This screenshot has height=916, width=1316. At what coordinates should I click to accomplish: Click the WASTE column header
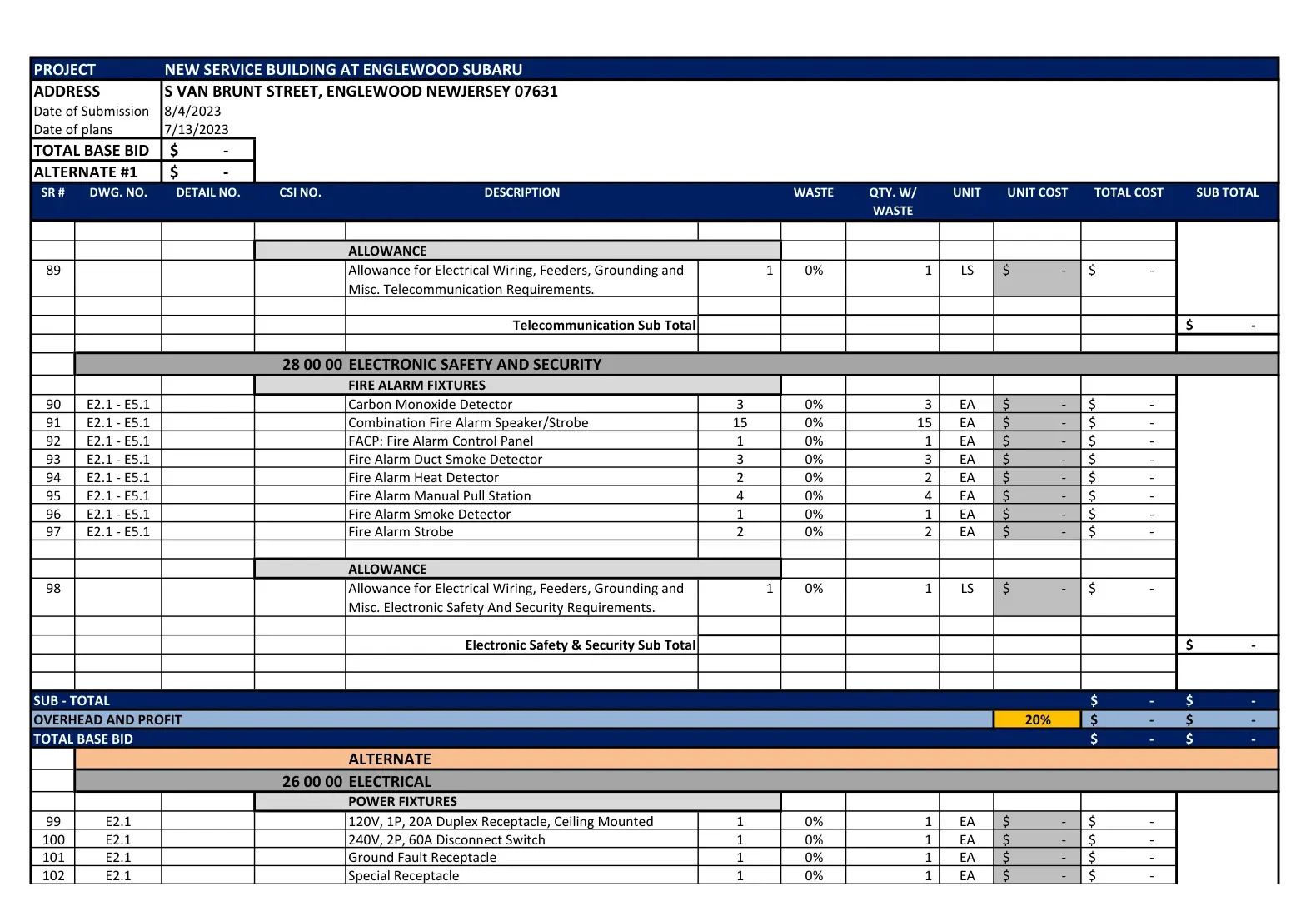814,192
